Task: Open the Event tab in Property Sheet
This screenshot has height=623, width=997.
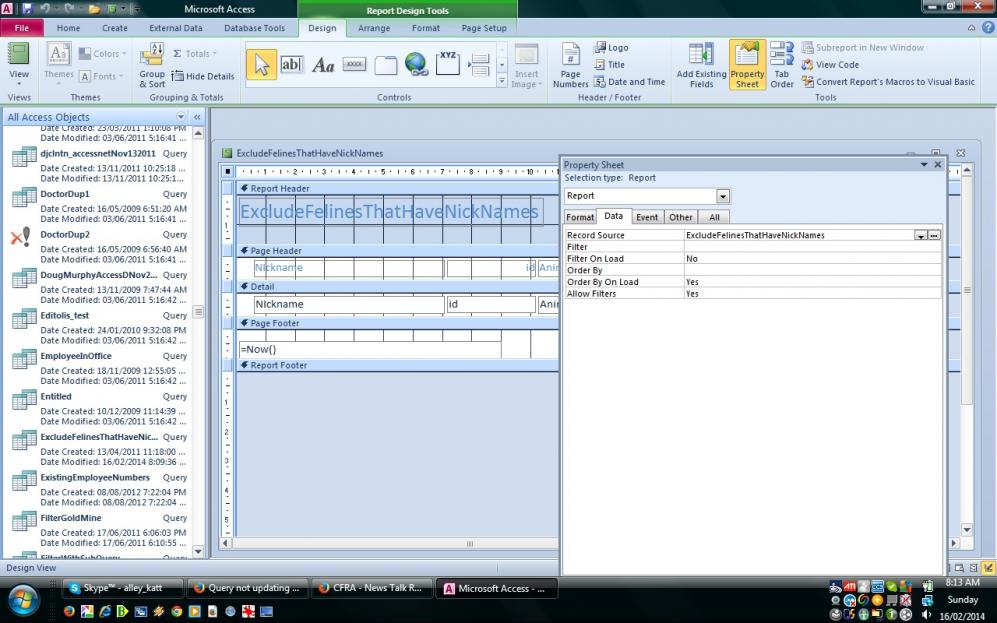Action: (646, 217)
